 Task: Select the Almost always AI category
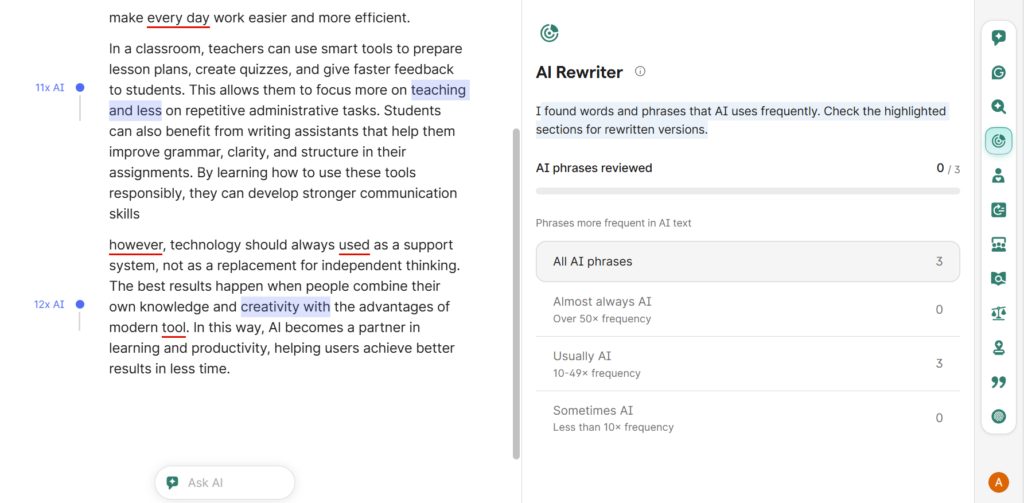pyautogui.click(x=747, y=309)
